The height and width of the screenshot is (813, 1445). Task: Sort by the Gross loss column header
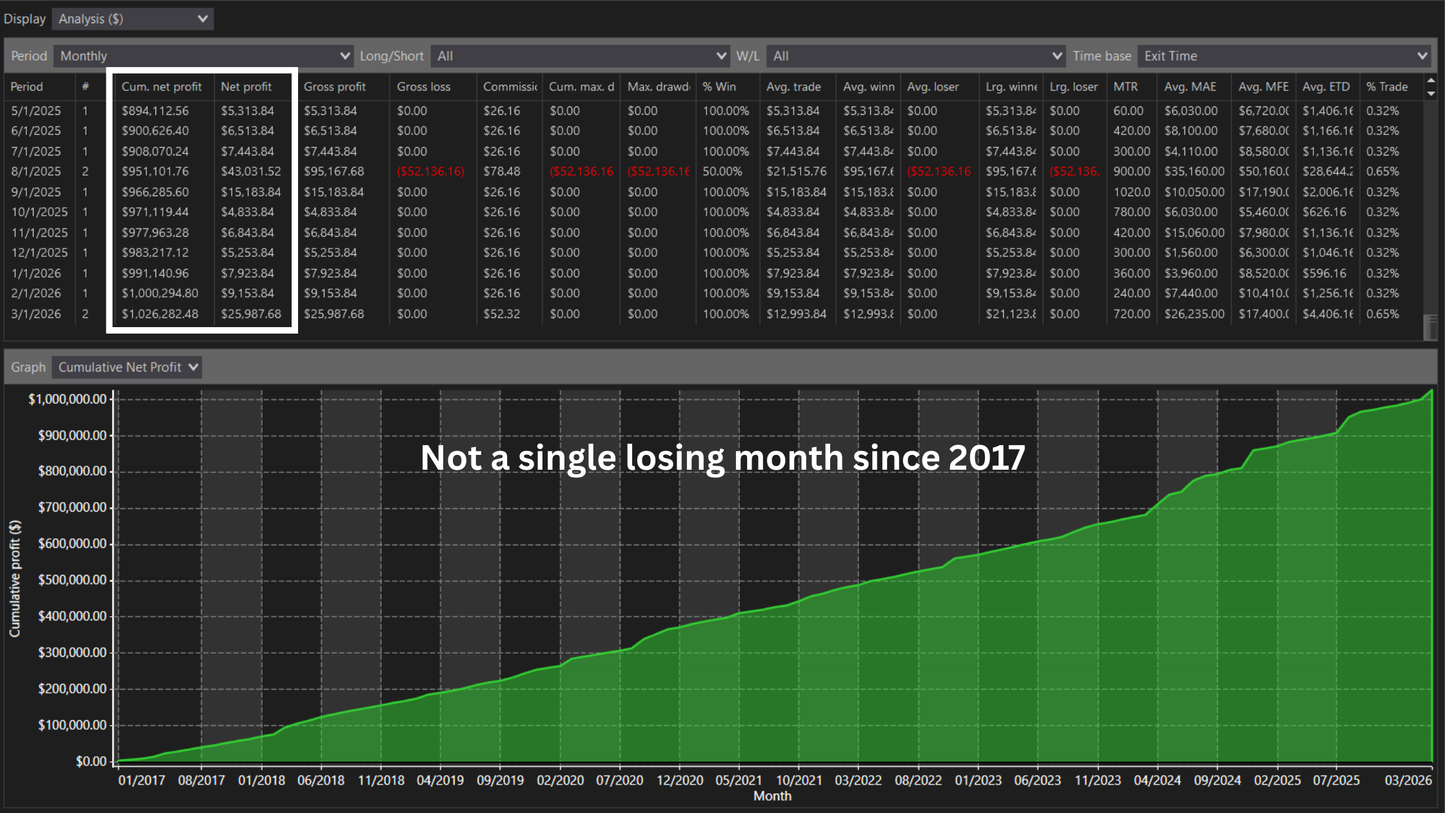click(x=433, y=87)
